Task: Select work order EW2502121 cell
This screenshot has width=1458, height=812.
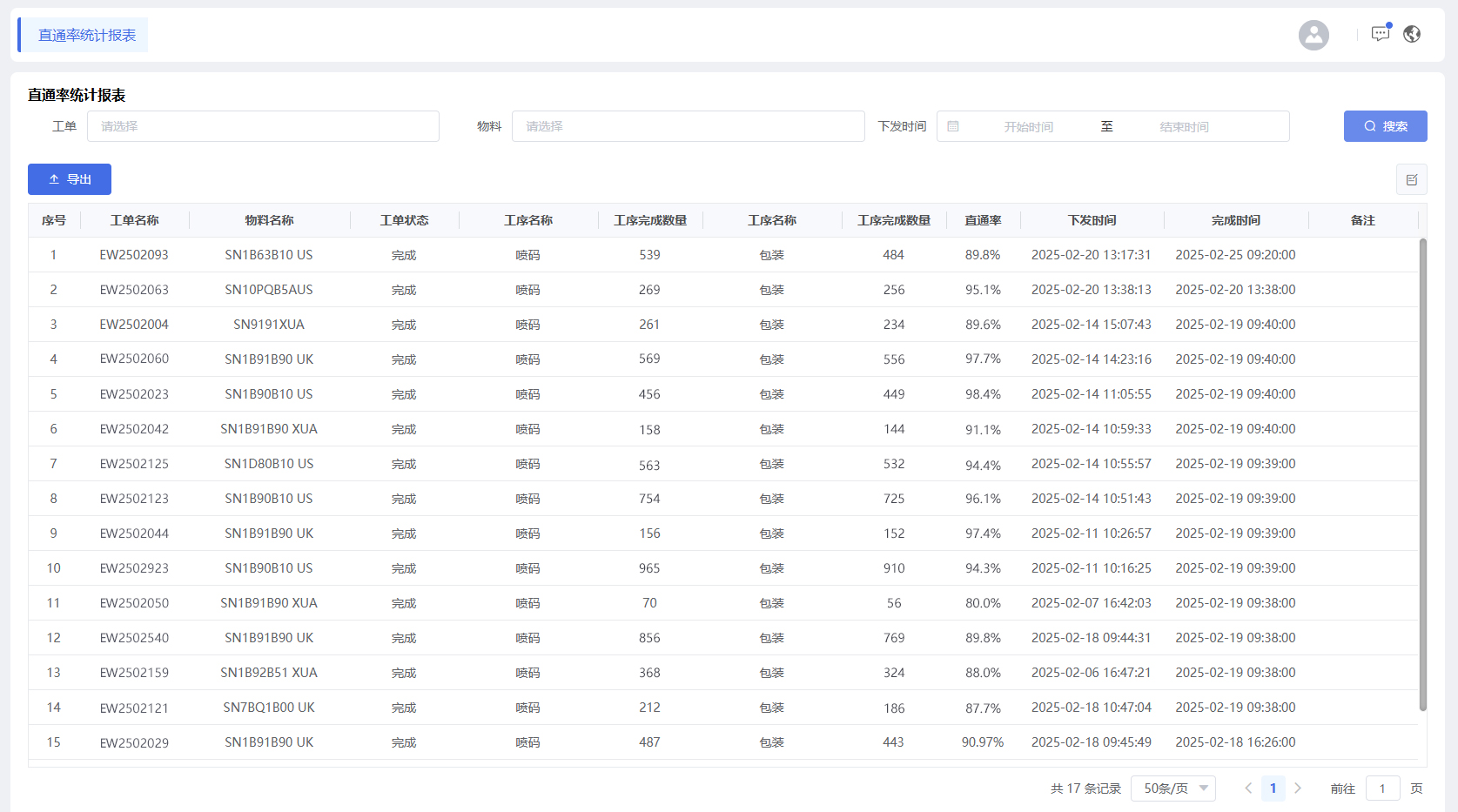Action: [134, 708]
